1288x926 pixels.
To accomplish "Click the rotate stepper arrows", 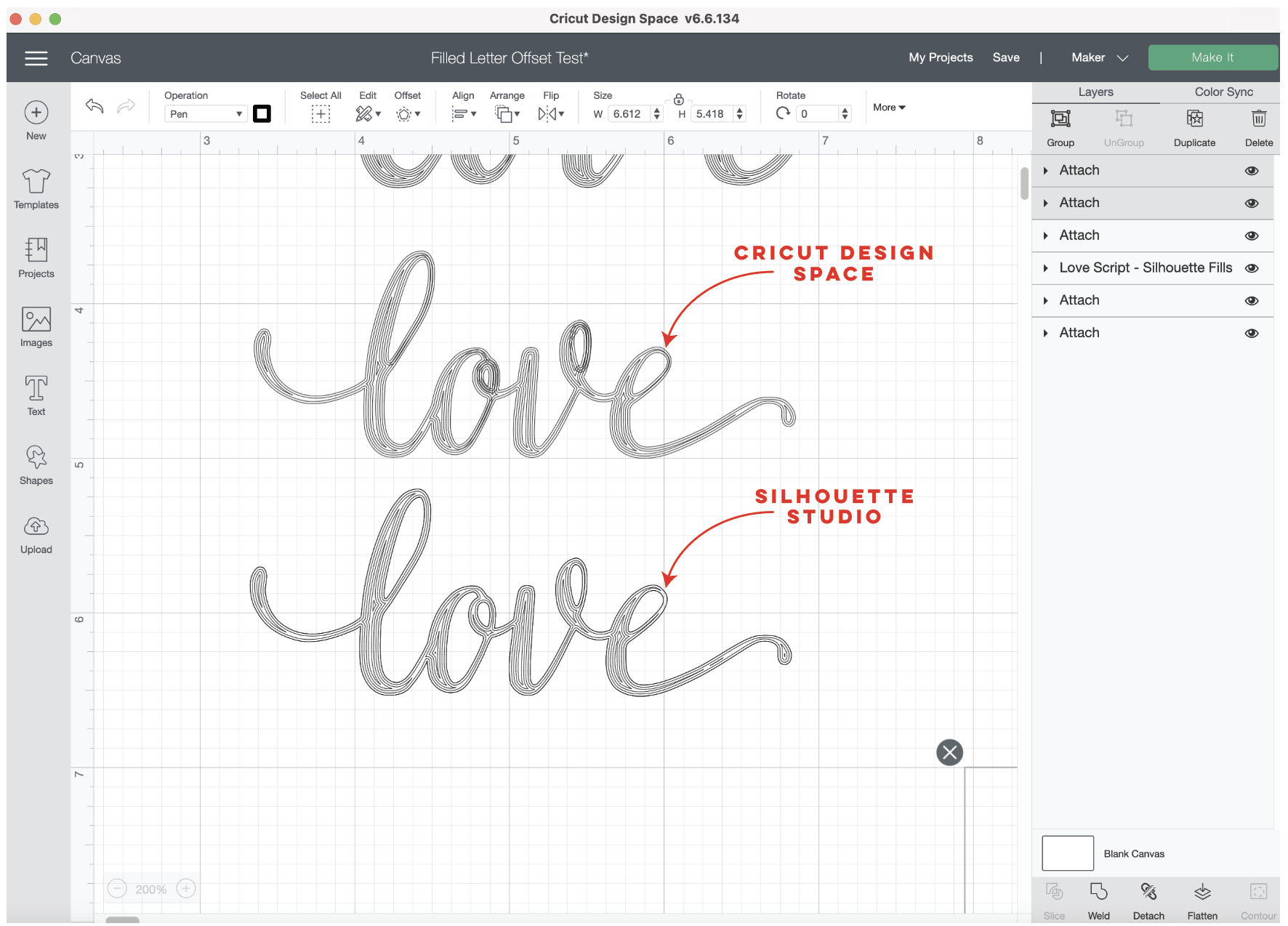I will [845, 114].
